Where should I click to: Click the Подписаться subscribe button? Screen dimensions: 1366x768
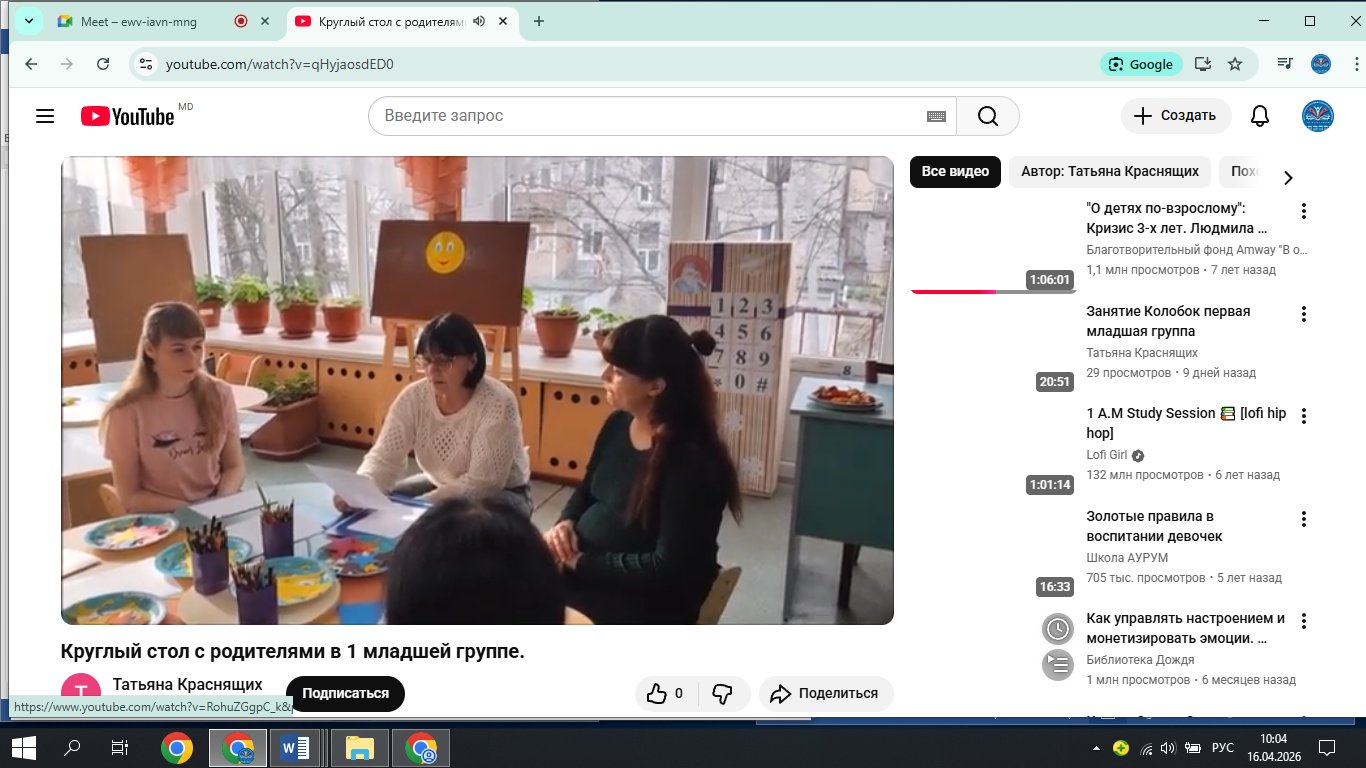coord(345,693)
